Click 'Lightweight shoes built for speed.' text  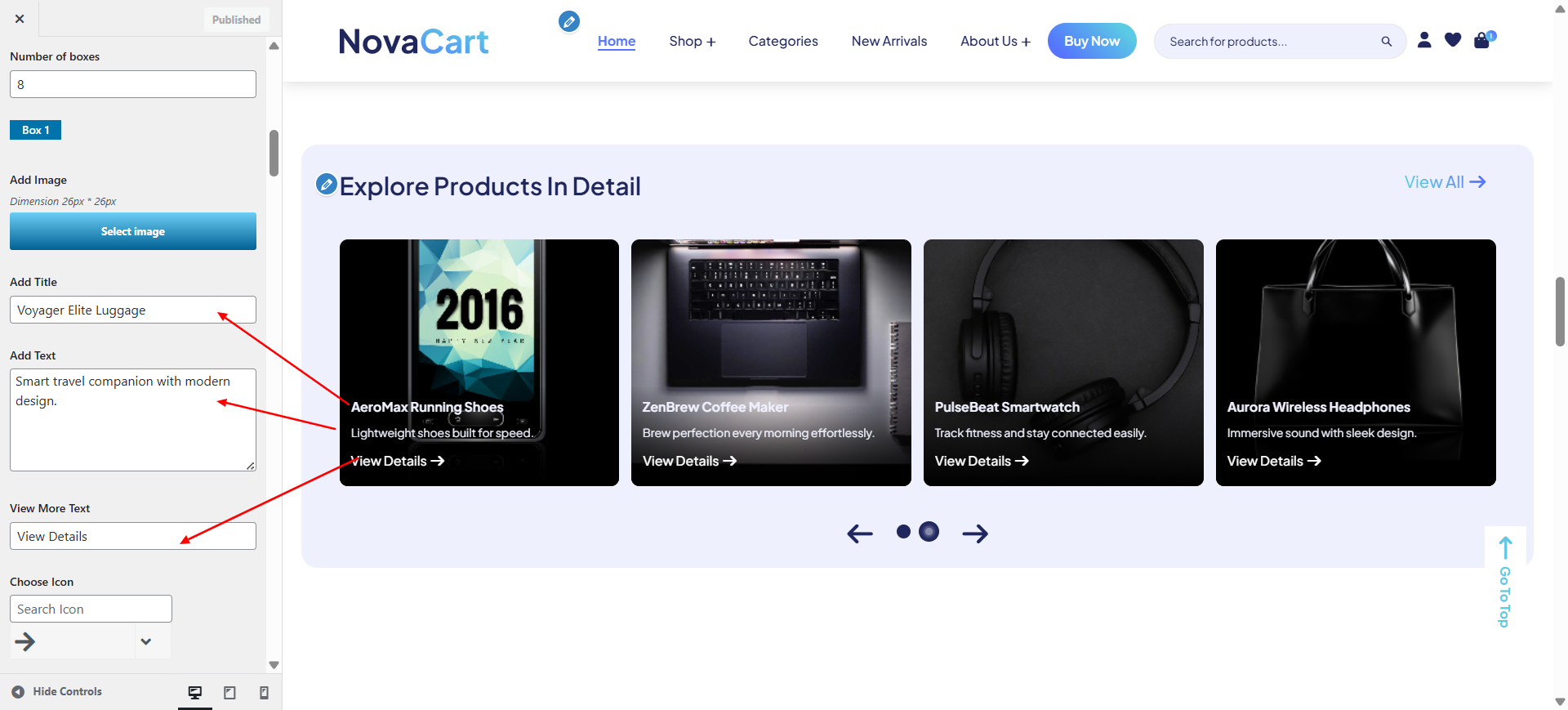point(442,433)
